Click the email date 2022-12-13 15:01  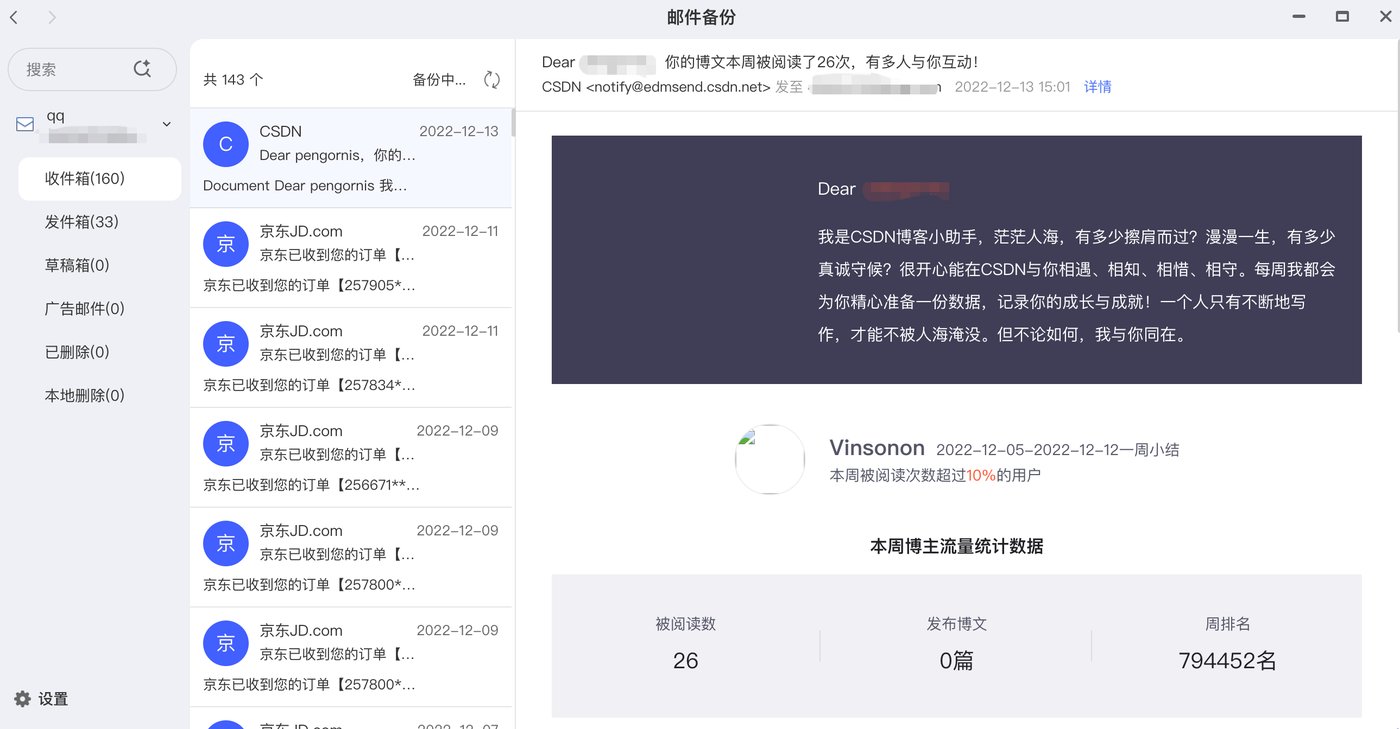tap(1013, 87)
